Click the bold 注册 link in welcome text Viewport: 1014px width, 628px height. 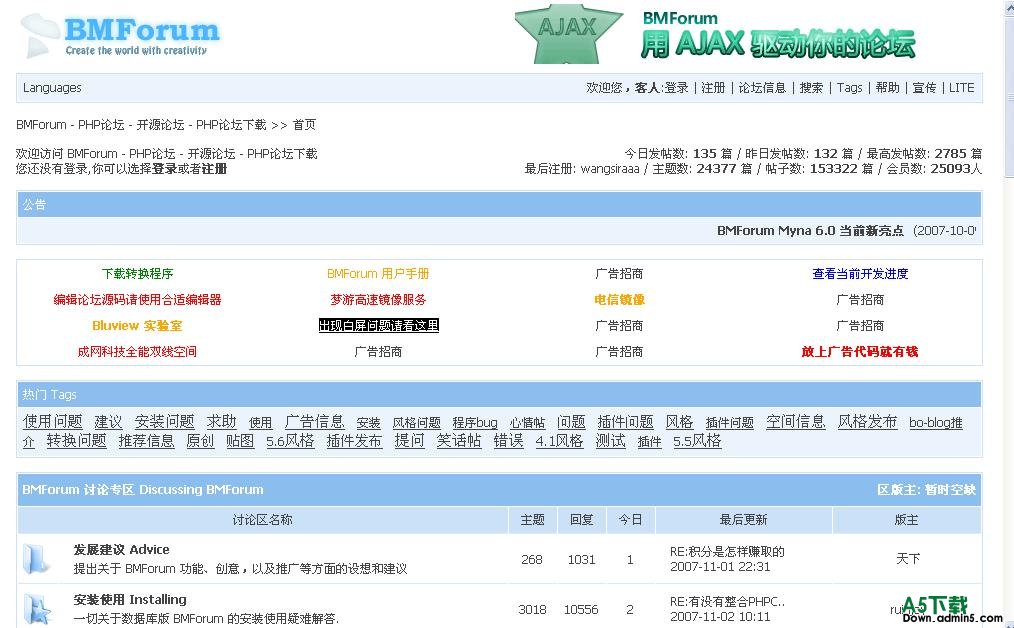click(x=214, y=169)
